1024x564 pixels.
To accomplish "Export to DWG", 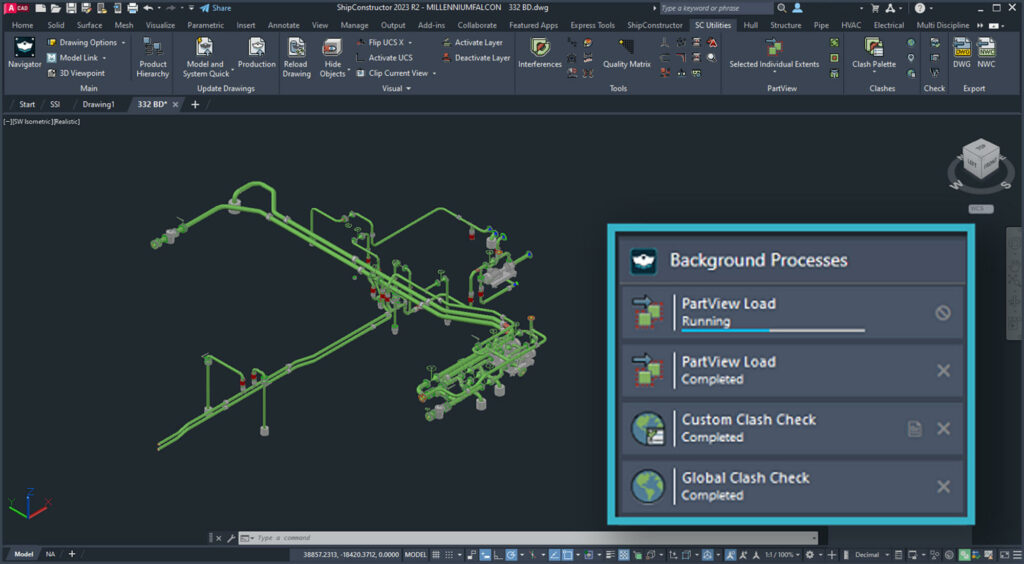I will pyautogui.click(x=962, y=53).
